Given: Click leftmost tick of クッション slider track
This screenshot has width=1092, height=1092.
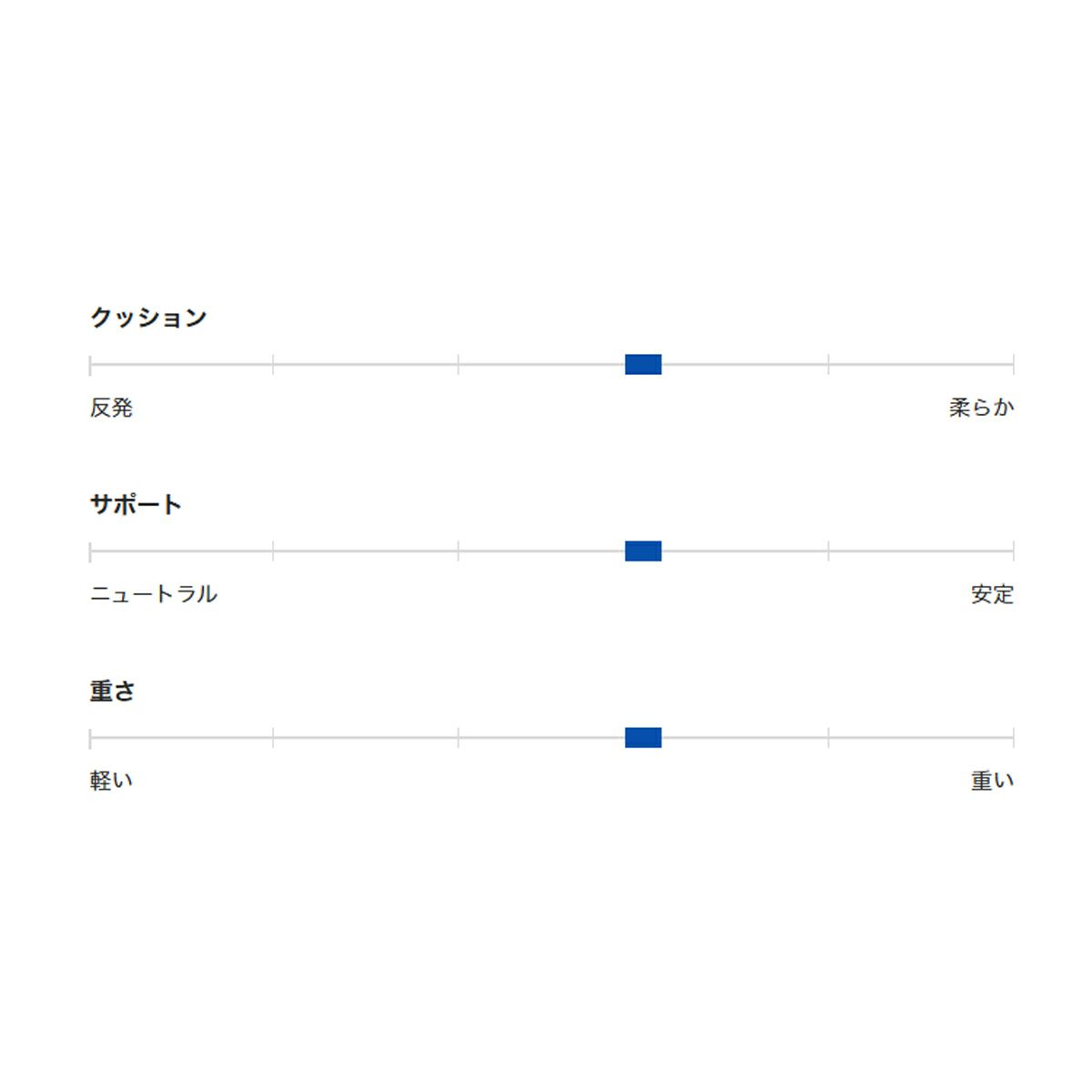Looking at the screenshot, I should tap(90, 365).
